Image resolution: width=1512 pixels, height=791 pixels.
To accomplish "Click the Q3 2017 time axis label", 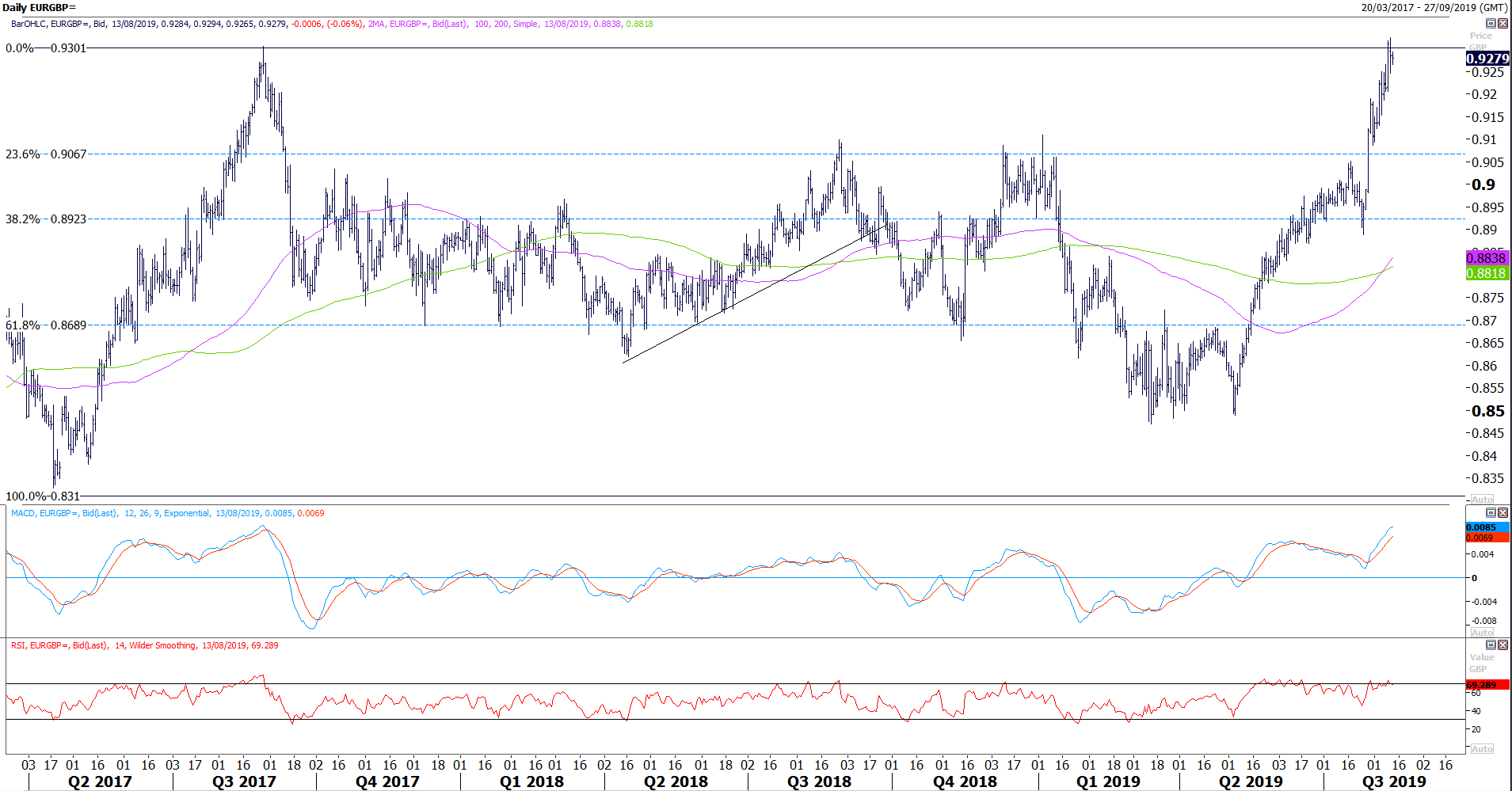I will click(x=244, y=781).
